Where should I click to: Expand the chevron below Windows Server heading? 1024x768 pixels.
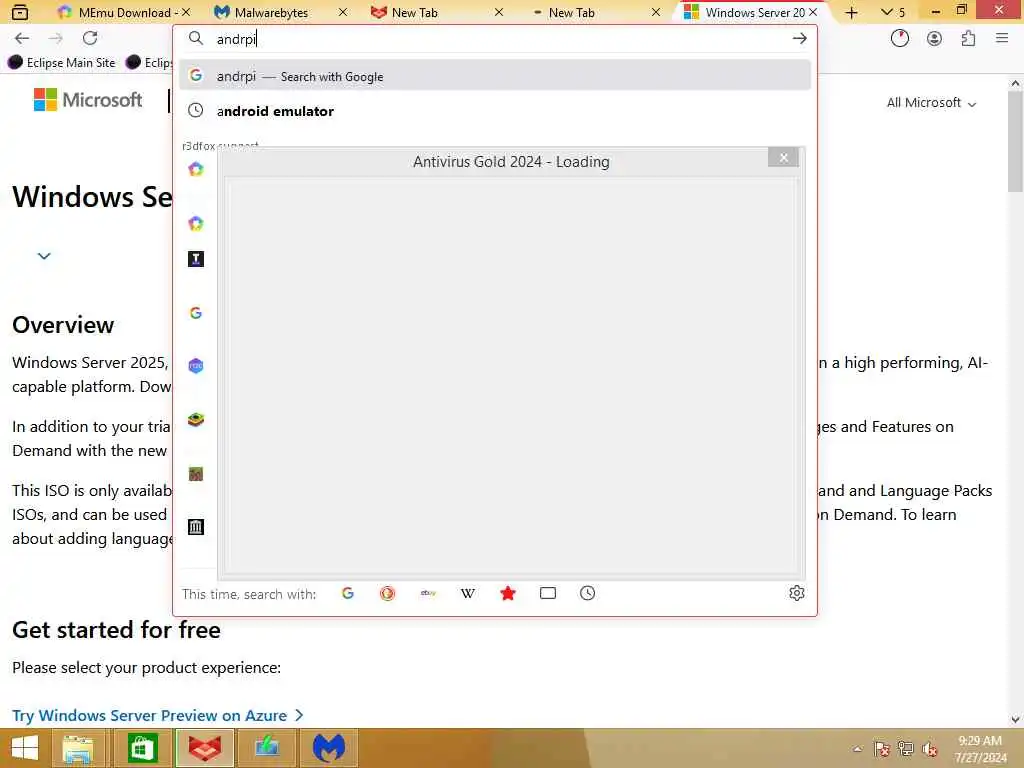[44, 256]
